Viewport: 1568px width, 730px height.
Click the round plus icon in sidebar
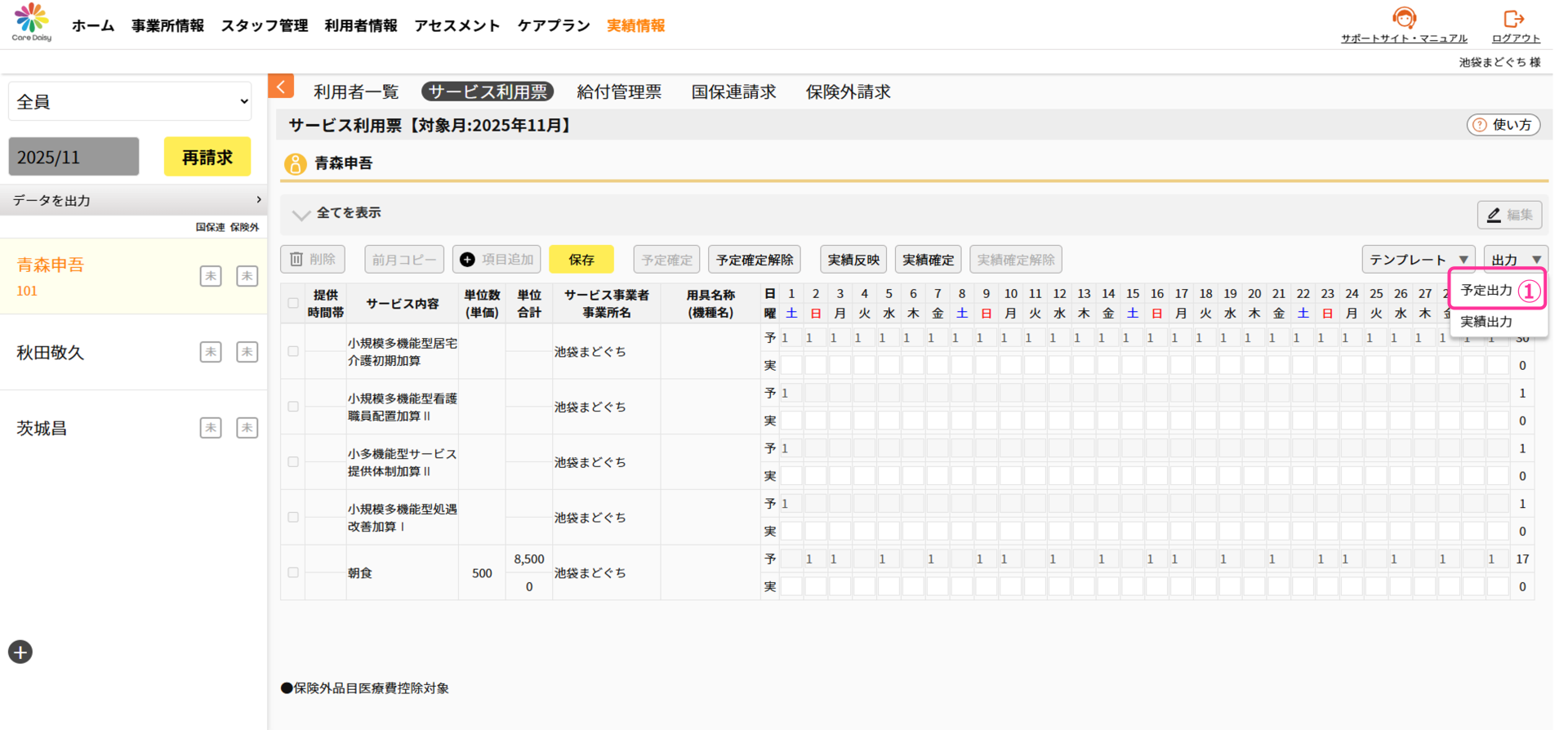point(20,652)
